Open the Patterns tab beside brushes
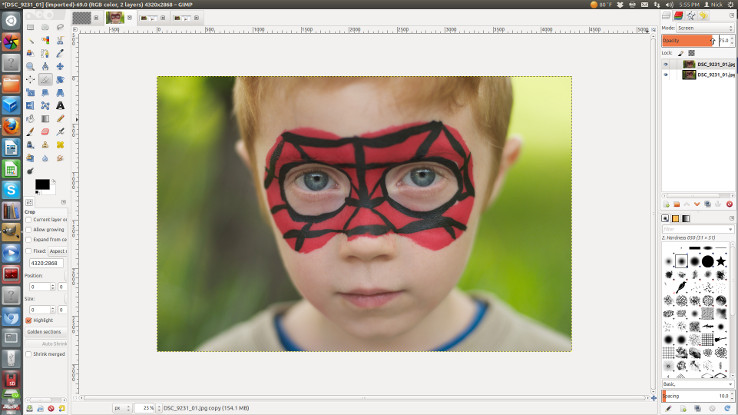The image size is (738, 415). (x=675, y=218)
